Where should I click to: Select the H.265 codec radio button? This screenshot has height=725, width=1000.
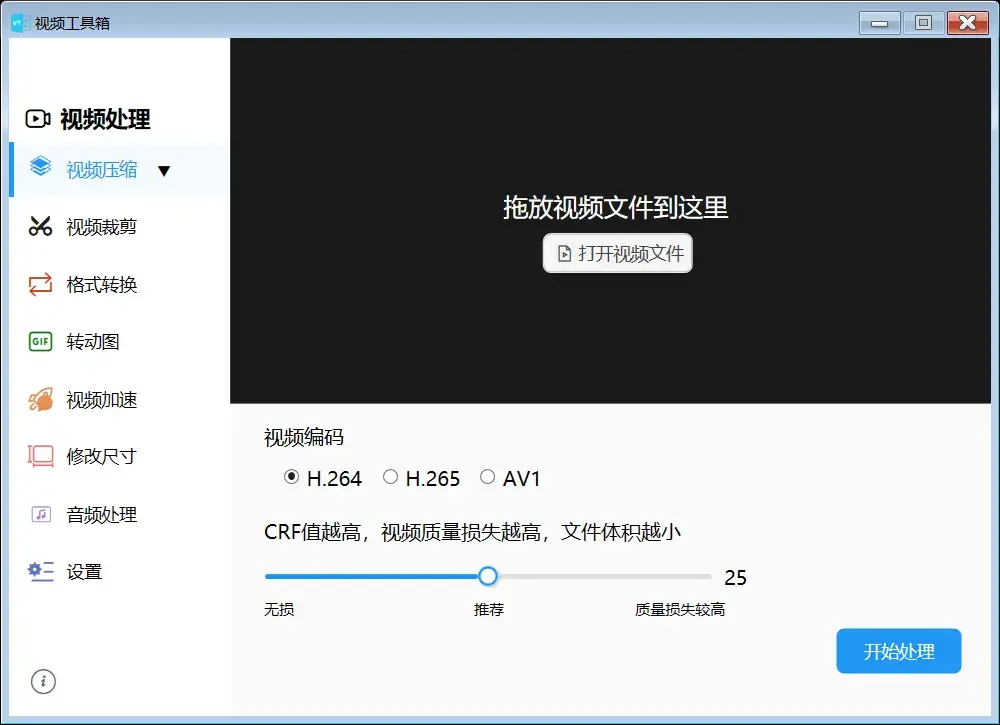[390, 477]
